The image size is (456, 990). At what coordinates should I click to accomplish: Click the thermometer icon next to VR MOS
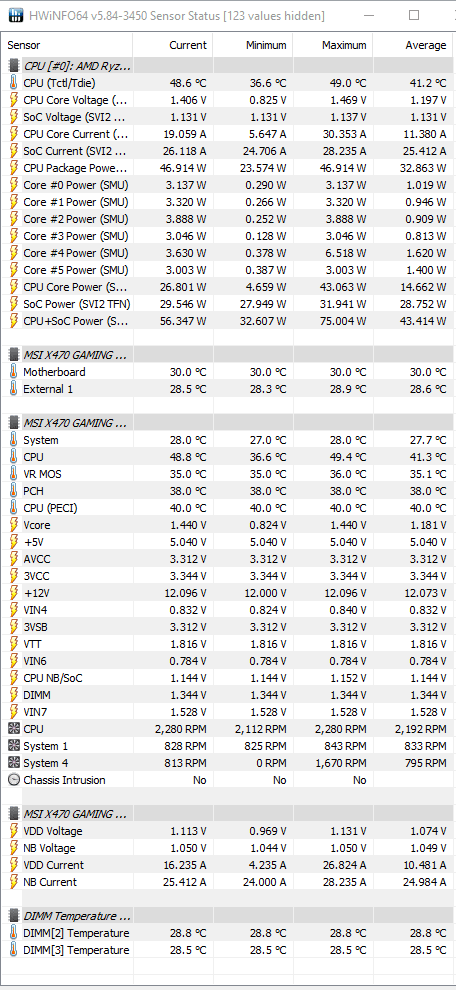click(x=13, y=474)
